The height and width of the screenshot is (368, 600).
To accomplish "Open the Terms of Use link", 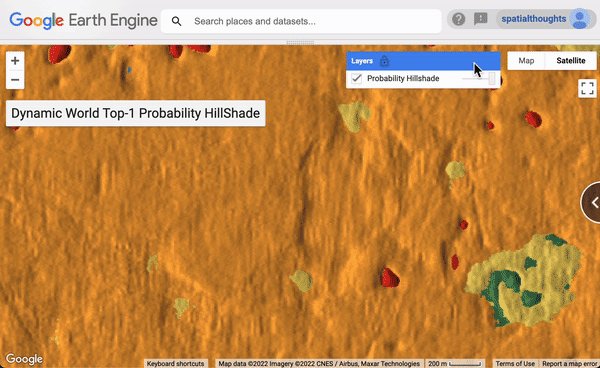I will coord(515,363).
